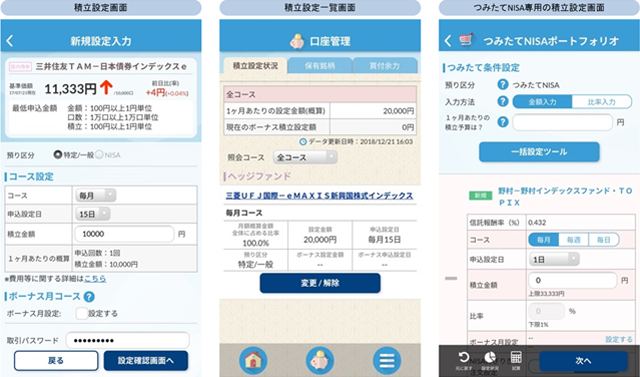Click 積立金額 field containing 10000
Image resolution: width=640 pixels, height=377 pixels.
(x=124, y=234)
